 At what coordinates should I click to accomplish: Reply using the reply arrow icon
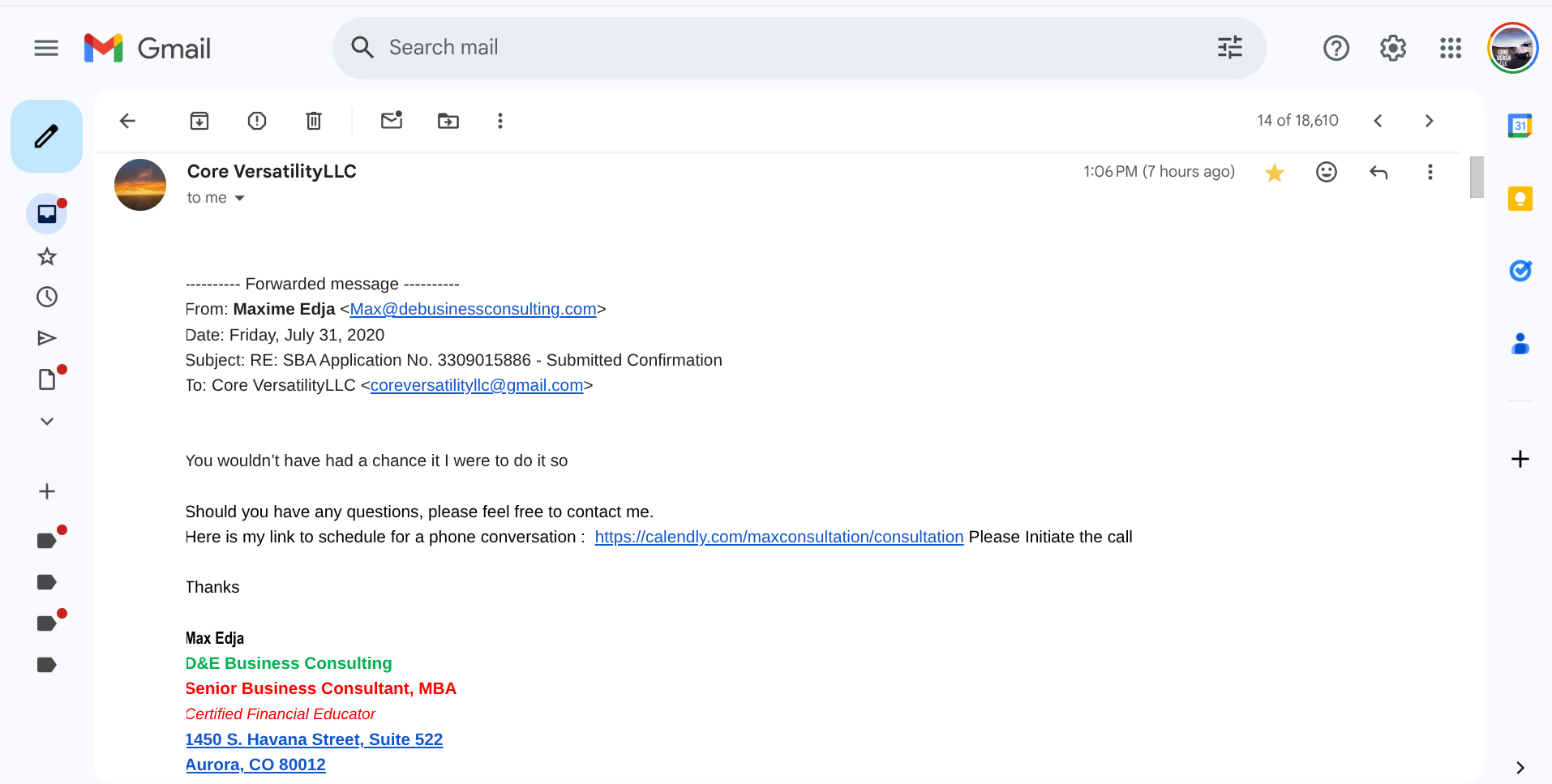click(1378, 172)
